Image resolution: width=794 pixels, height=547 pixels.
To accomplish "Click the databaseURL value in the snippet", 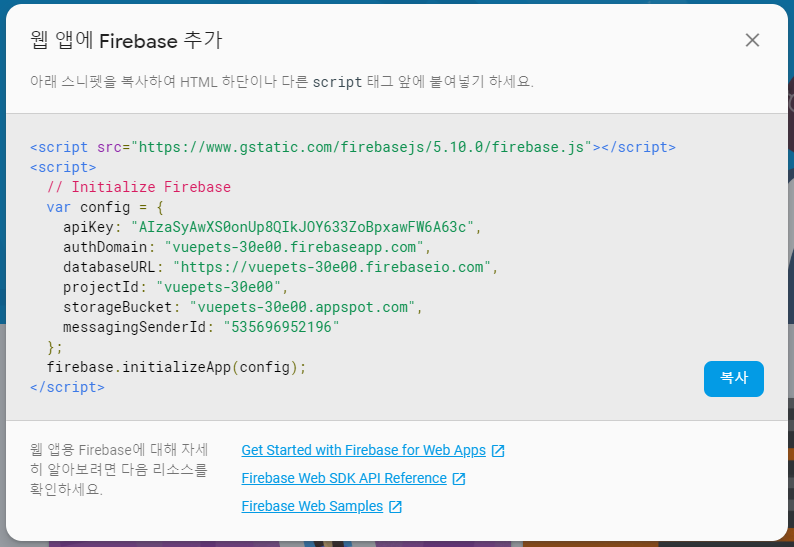I will 332,267.
